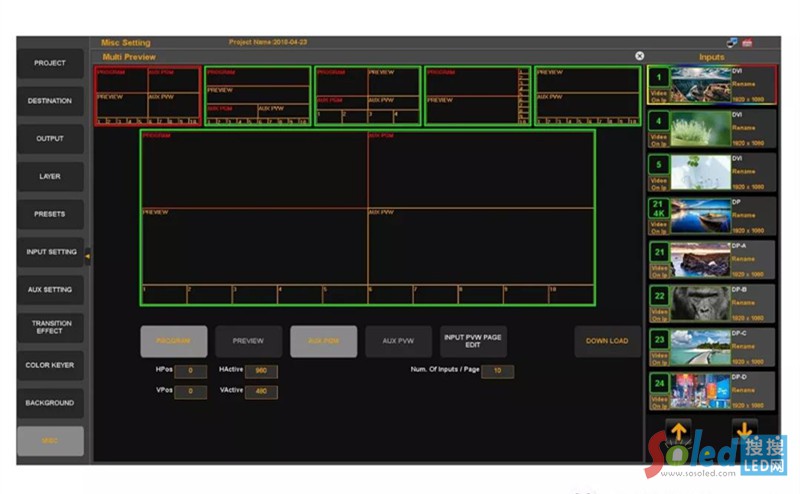Open the INPUT SETTING section
This screenshot has width=800, height=494.
pos(50,252)
